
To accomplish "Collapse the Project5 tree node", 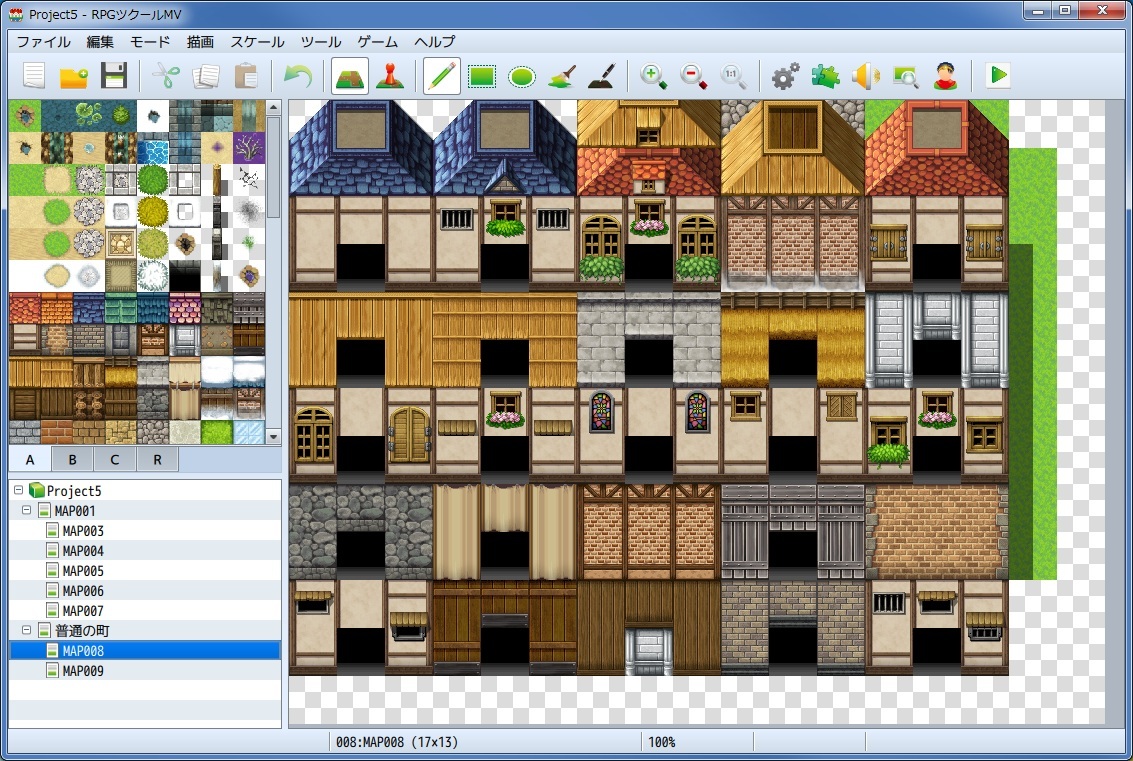I will coord(19,491).
